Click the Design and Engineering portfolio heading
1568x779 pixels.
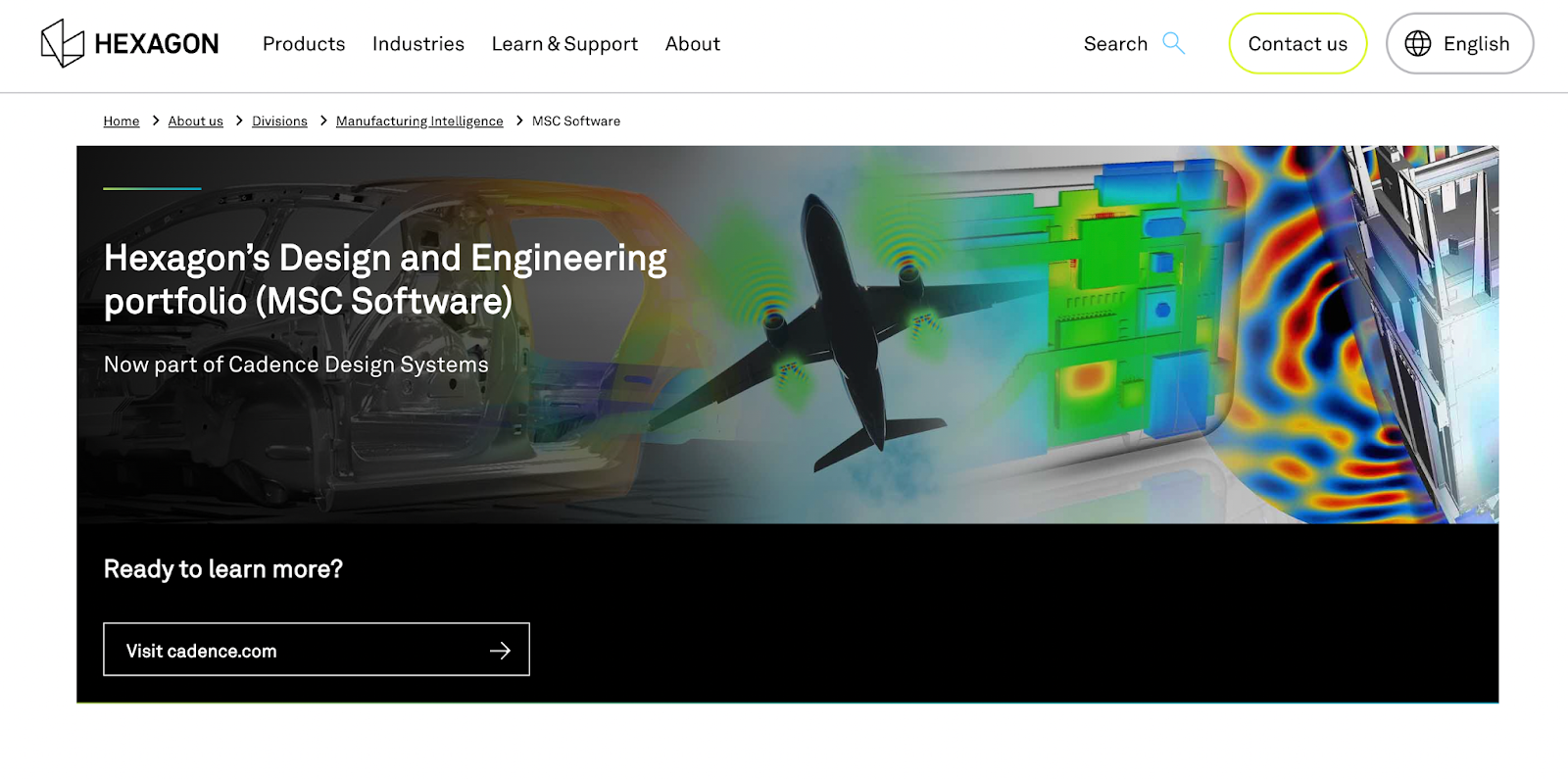pyautogui.click(x=385, y=279)
